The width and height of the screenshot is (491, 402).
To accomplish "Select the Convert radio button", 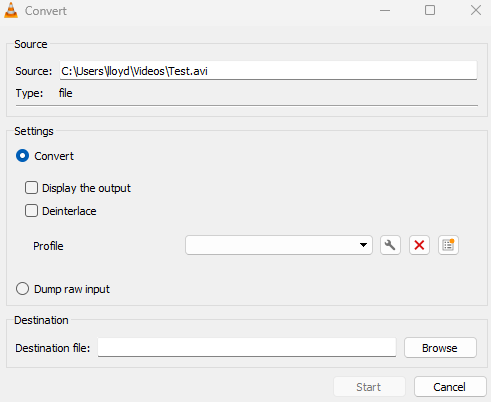I will [x=22, y=156].
